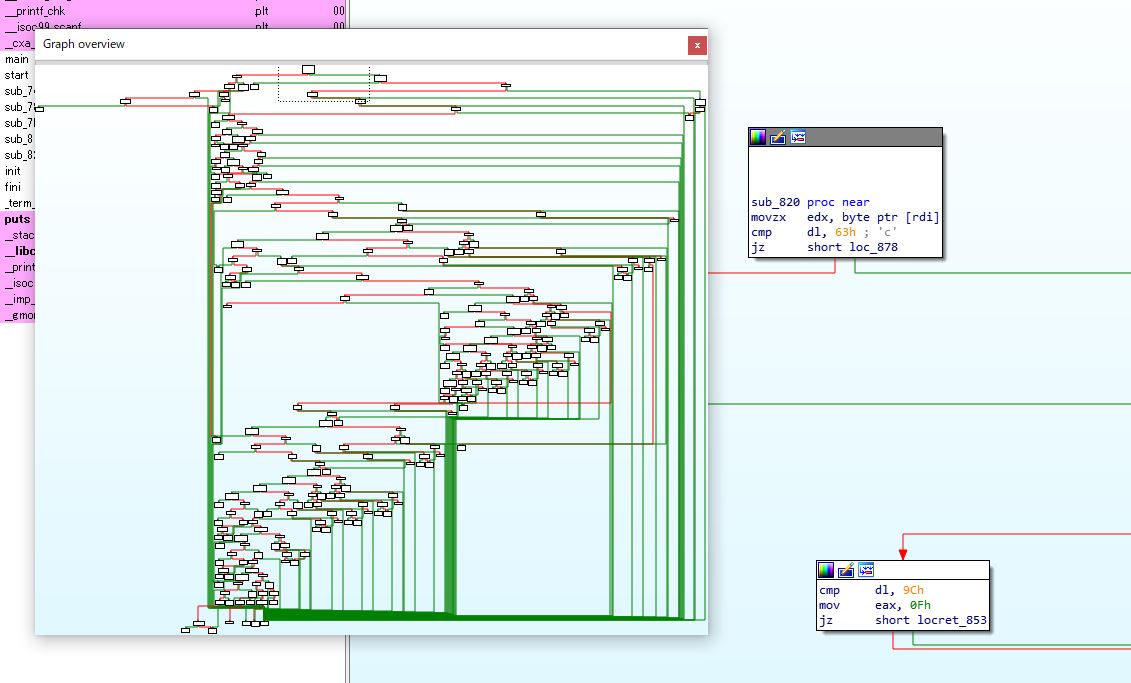Click the Graph overview title bar
This screenshot has width=1131, height=683.
click(x=361, y=44)
